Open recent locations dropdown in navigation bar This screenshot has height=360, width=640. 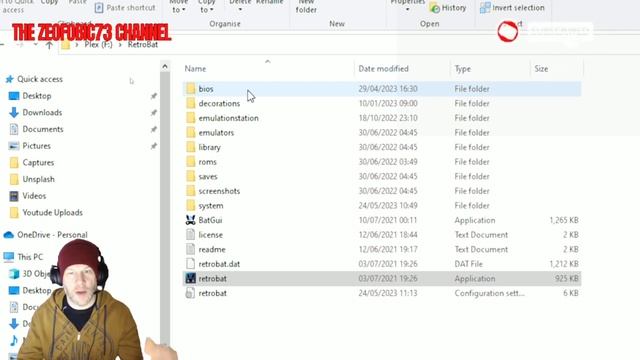pos(36,44)
